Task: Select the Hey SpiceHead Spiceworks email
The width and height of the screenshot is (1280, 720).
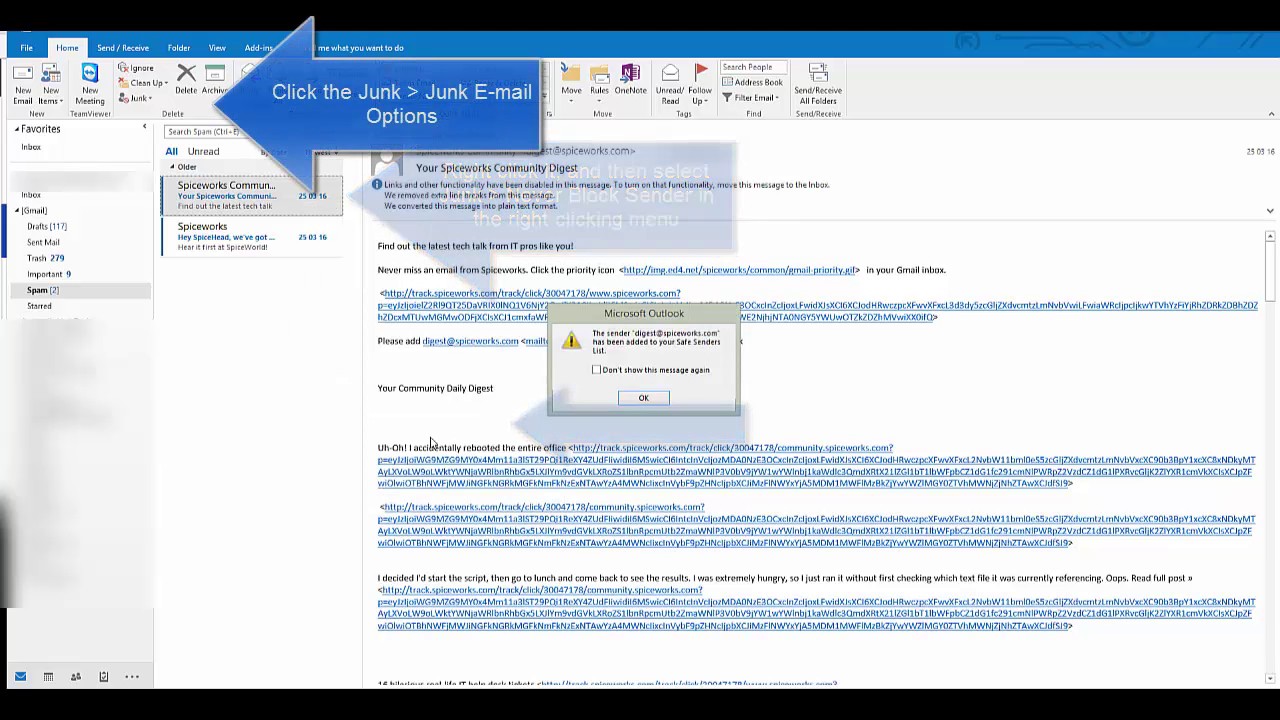Action: [x=251, y=236]
